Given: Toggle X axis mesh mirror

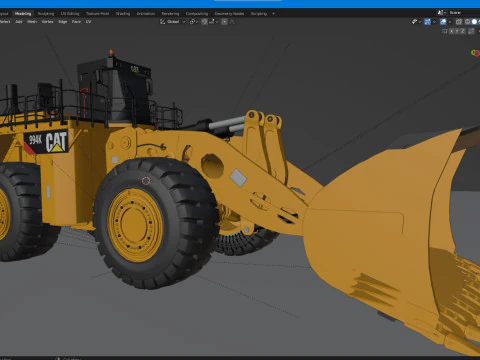Looking at the screenshot, I should (x=452, y=31).
